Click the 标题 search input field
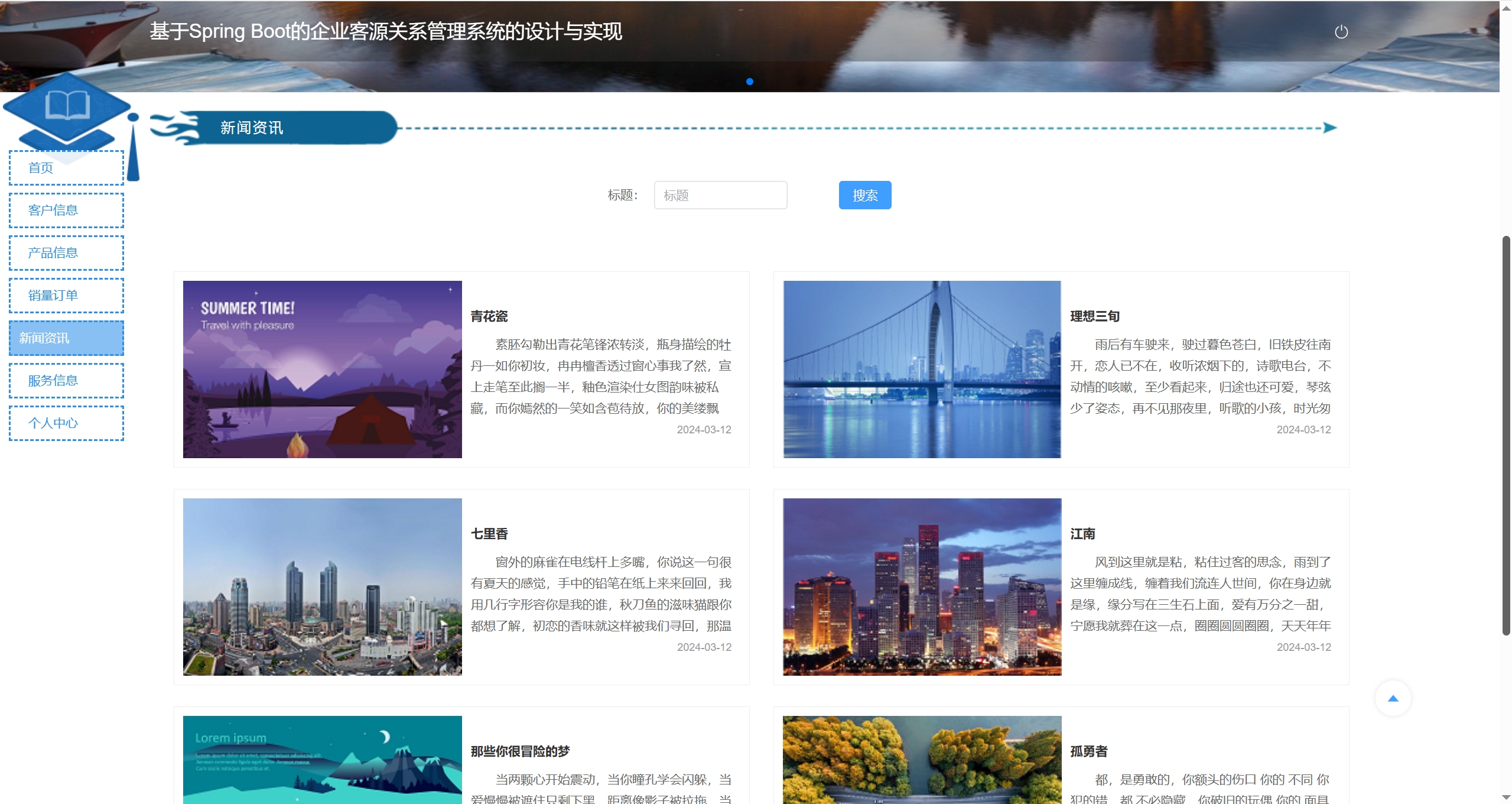This screenshot has width=1512, height=804. [720, 195]
